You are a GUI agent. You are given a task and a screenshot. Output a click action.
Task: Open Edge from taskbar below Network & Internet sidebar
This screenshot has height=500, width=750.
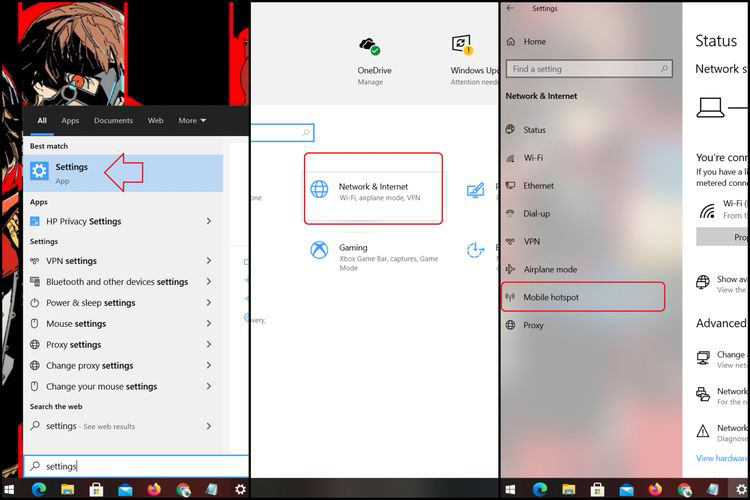540,489
